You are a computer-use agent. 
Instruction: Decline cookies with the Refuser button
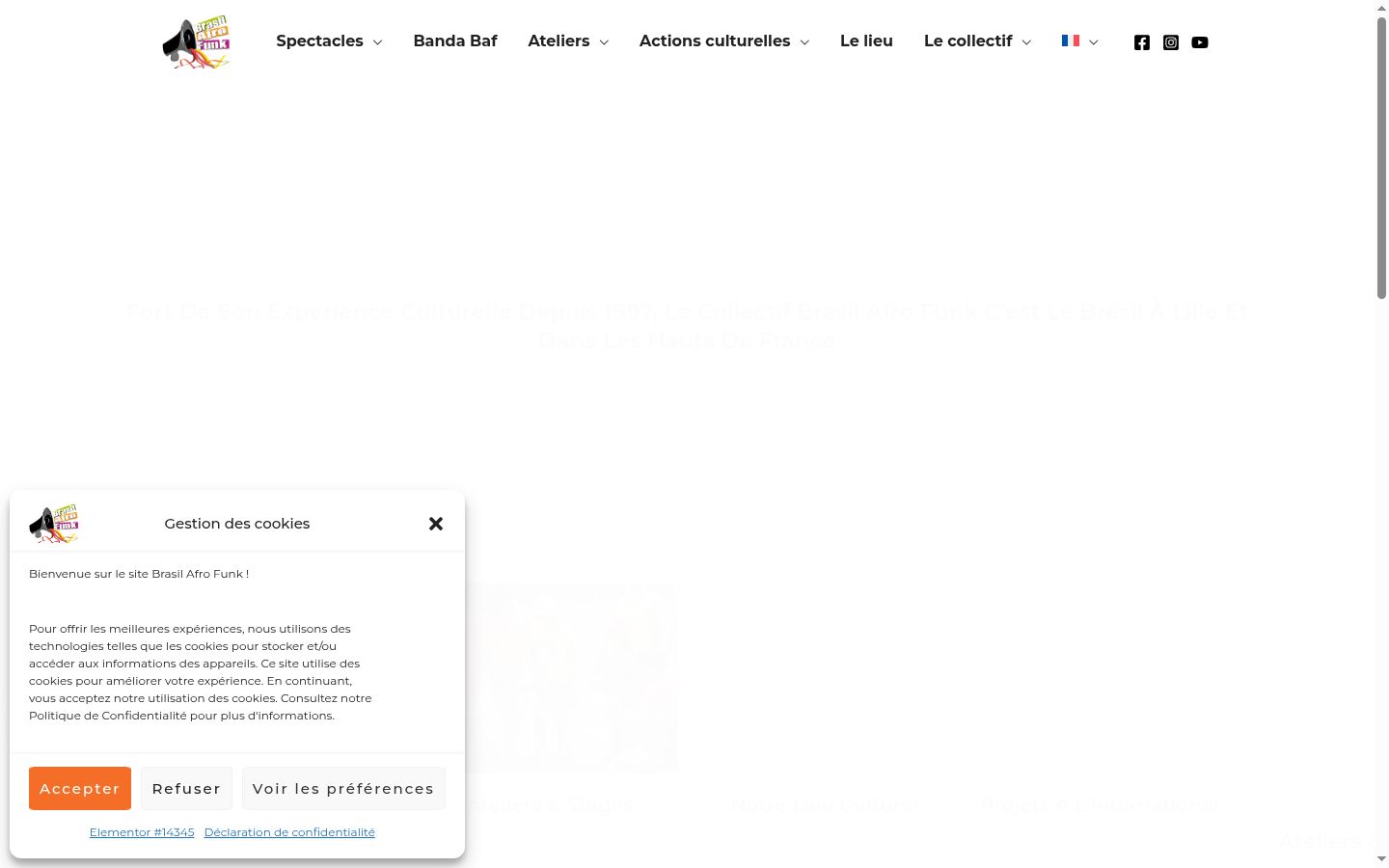186,788
